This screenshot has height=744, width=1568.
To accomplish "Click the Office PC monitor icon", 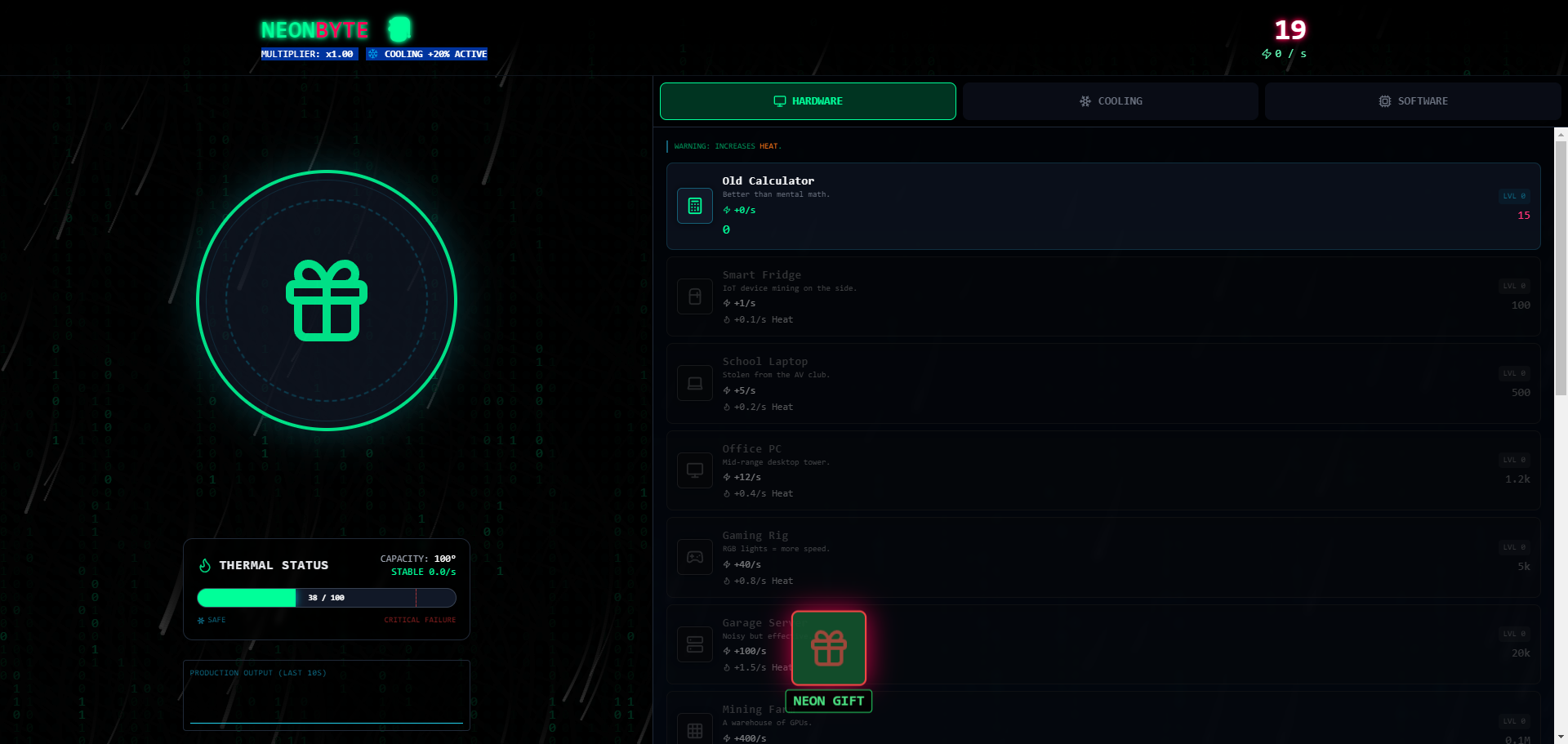I will coord(695,470).
